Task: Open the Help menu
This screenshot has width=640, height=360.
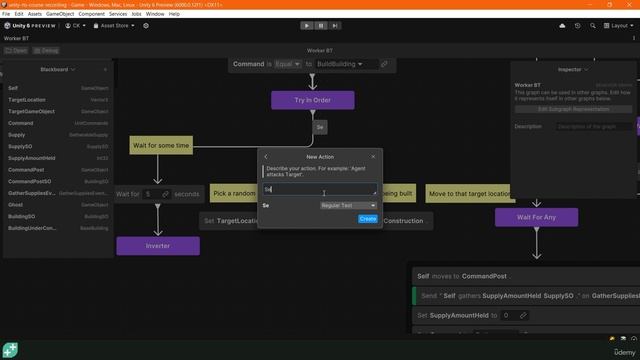Action: [174, 14]
